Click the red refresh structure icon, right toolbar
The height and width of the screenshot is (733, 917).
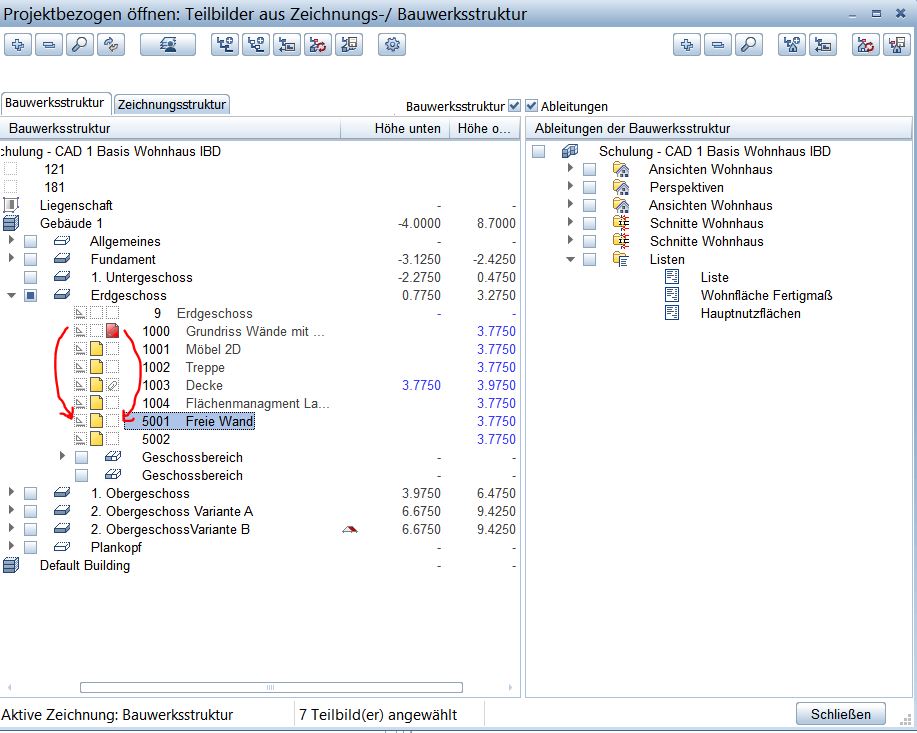click(x=866, y=45)
